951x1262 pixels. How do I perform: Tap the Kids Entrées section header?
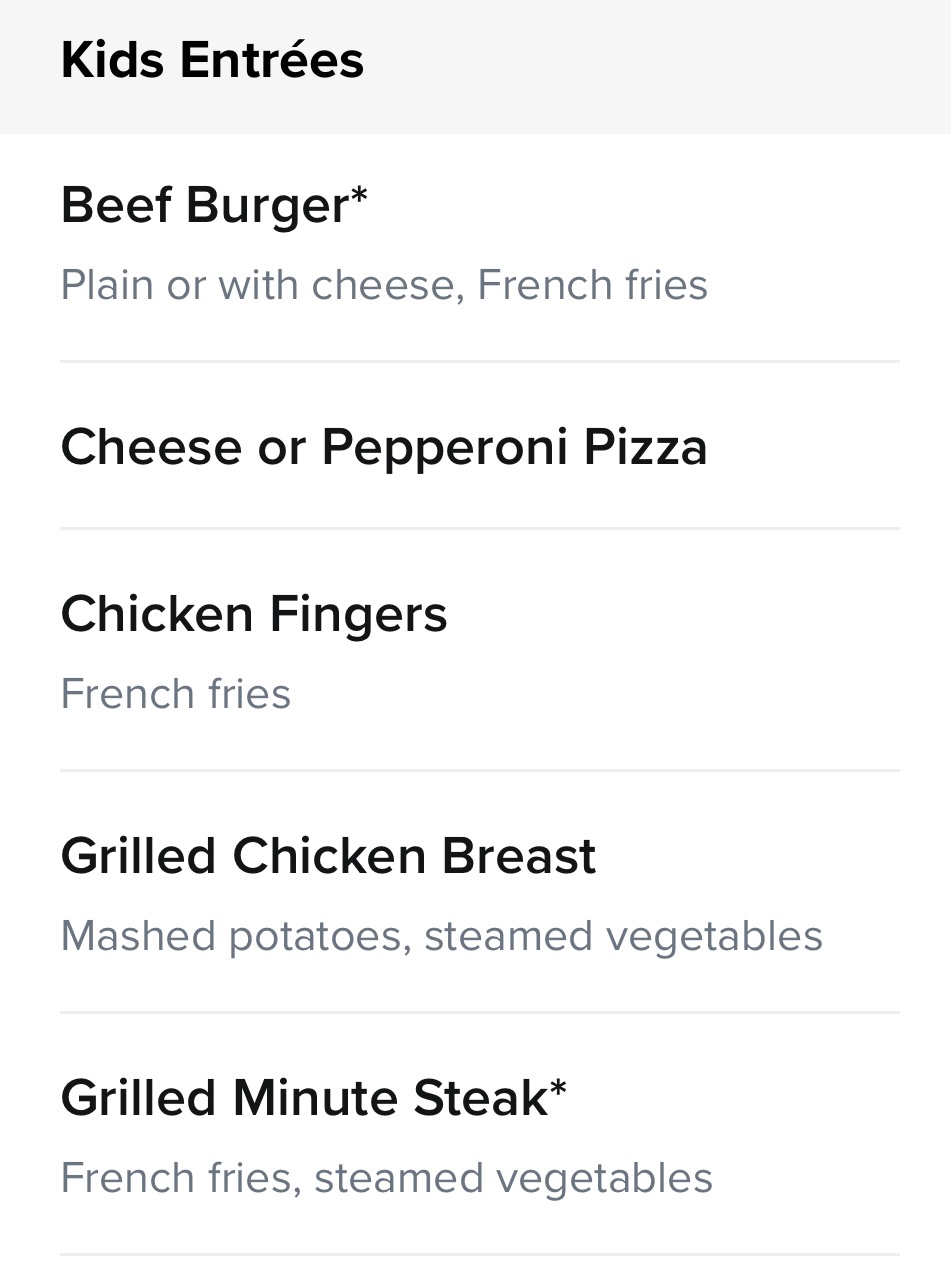click(212, 60)
